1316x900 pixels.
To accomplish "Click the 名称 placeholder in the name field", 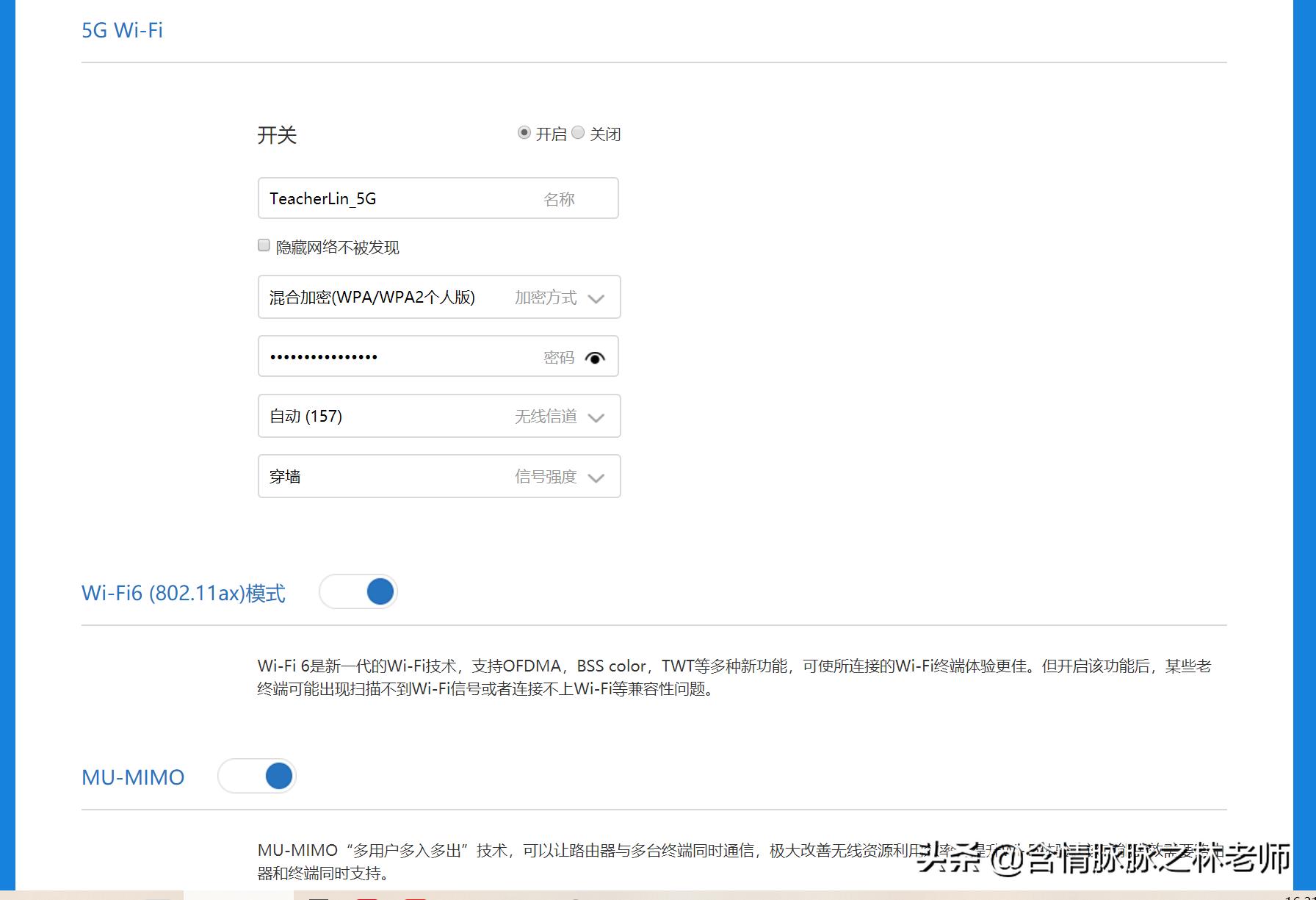I will 560,198.
